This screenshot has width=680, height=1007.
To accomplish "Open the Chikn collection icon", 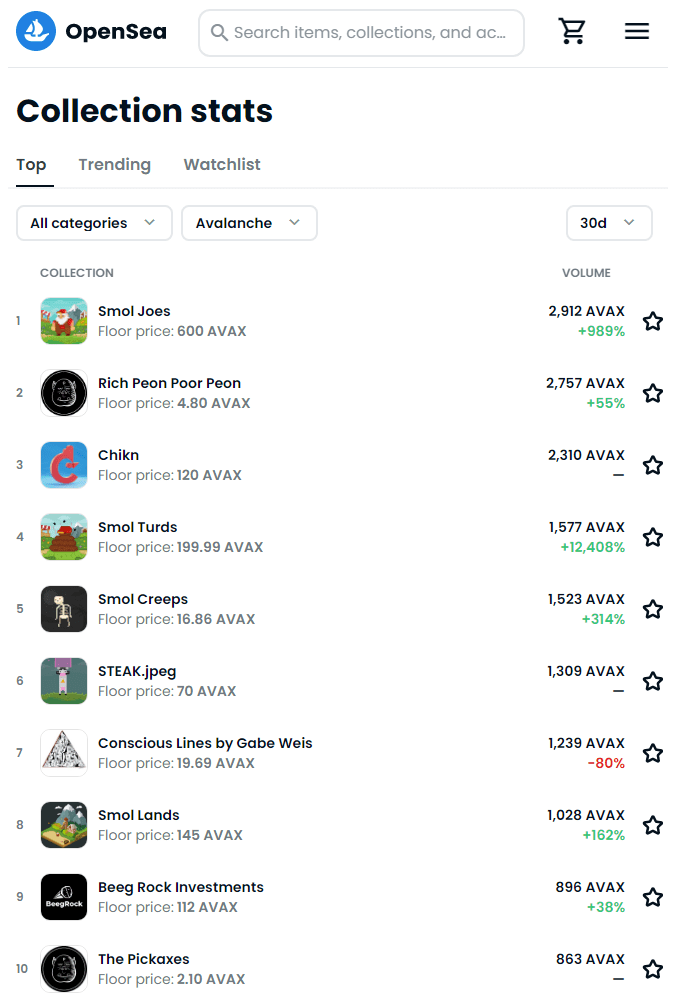I will click(64, 465).
